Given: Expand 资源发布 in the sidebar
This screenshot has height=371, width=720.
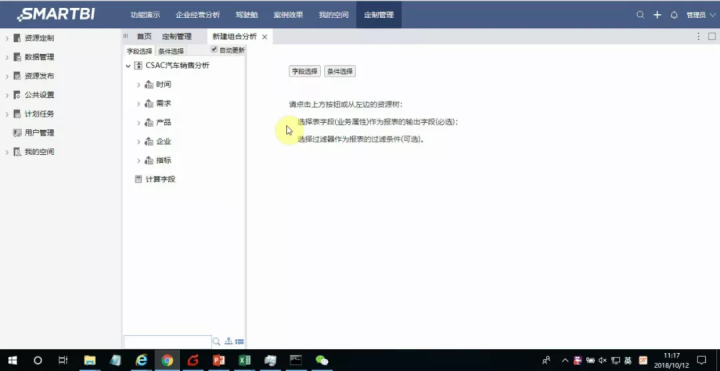Looking at the screenshot, I should [7, 76].
